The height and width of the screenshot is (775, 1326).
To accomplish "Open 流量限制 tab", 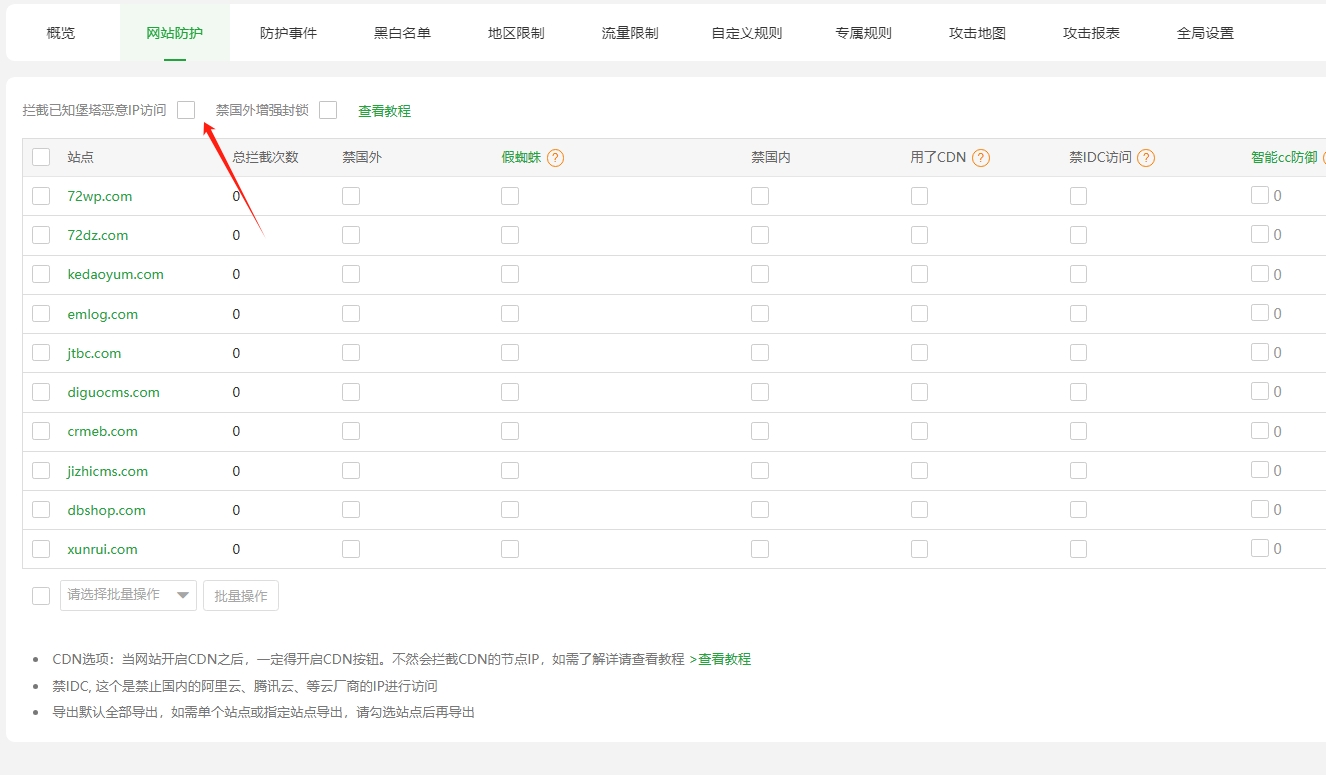I will [x=630, y=33].
